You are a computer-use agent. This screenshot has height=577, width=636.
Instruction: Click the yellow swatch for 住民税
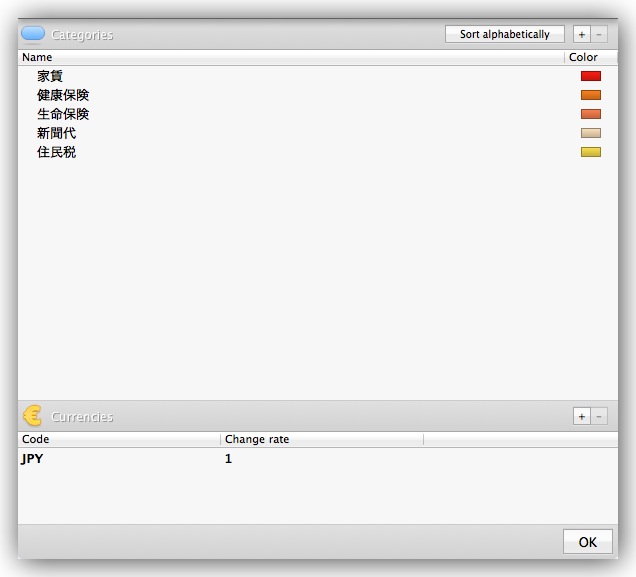click(x=590, y=152)
